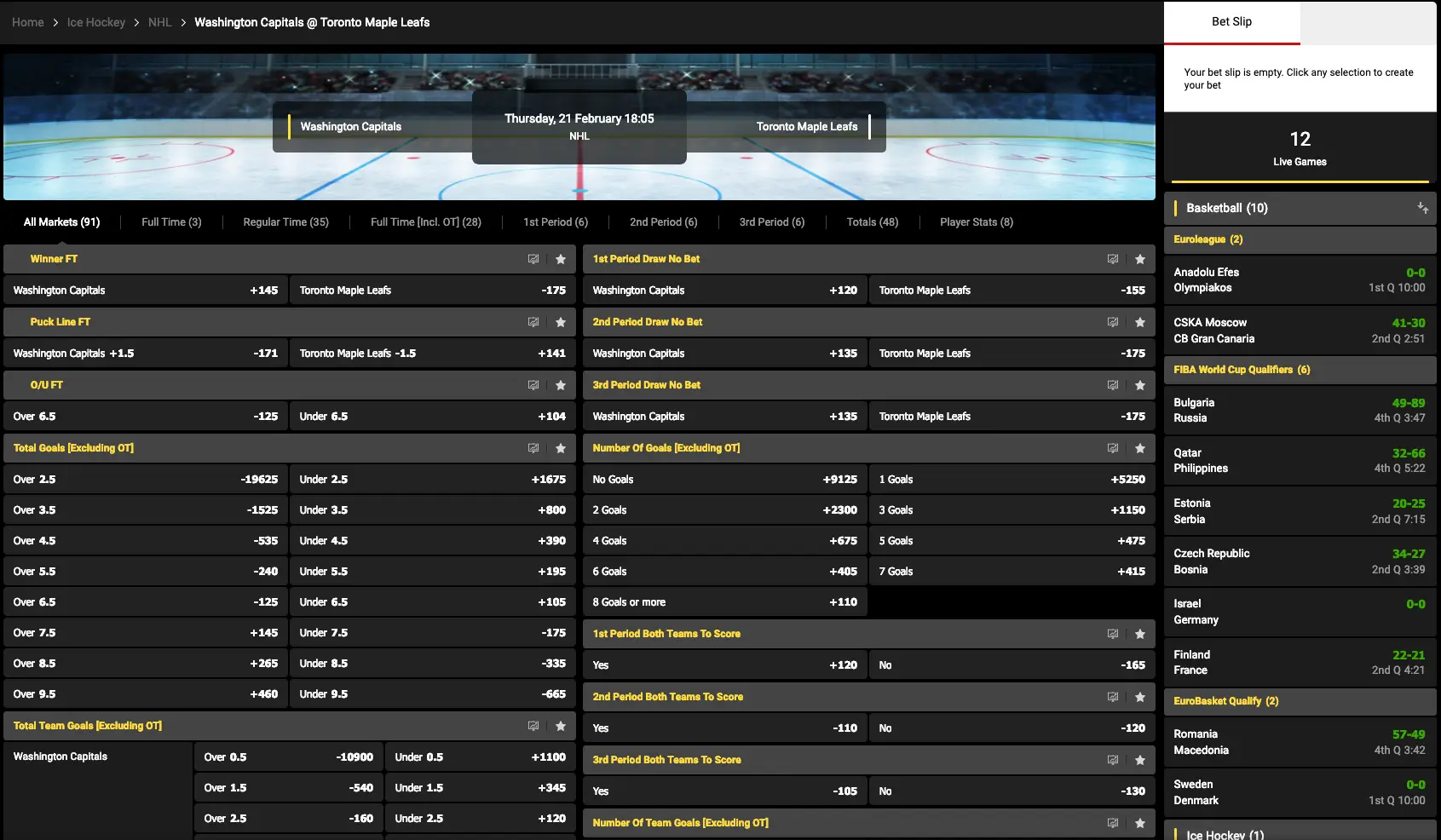The width and height of the screenshot is (1441, 840).
Task: Star Total Goals [Excluding OT] market
Action: 560,448
